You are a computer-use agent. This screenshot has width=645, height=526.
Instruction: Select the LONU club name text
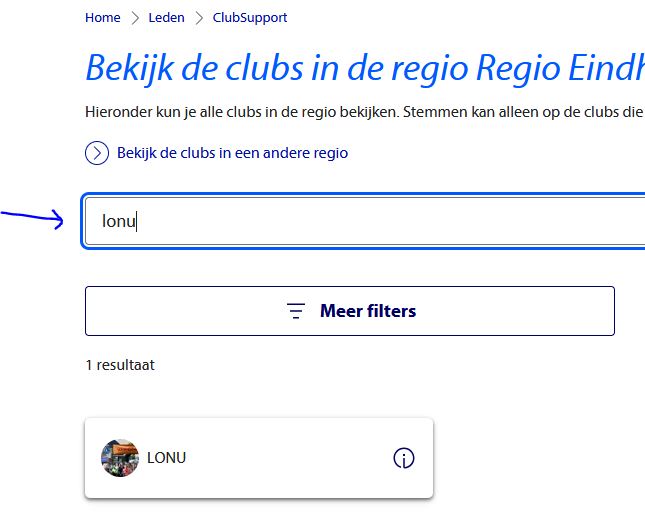[x=166, y=458]
